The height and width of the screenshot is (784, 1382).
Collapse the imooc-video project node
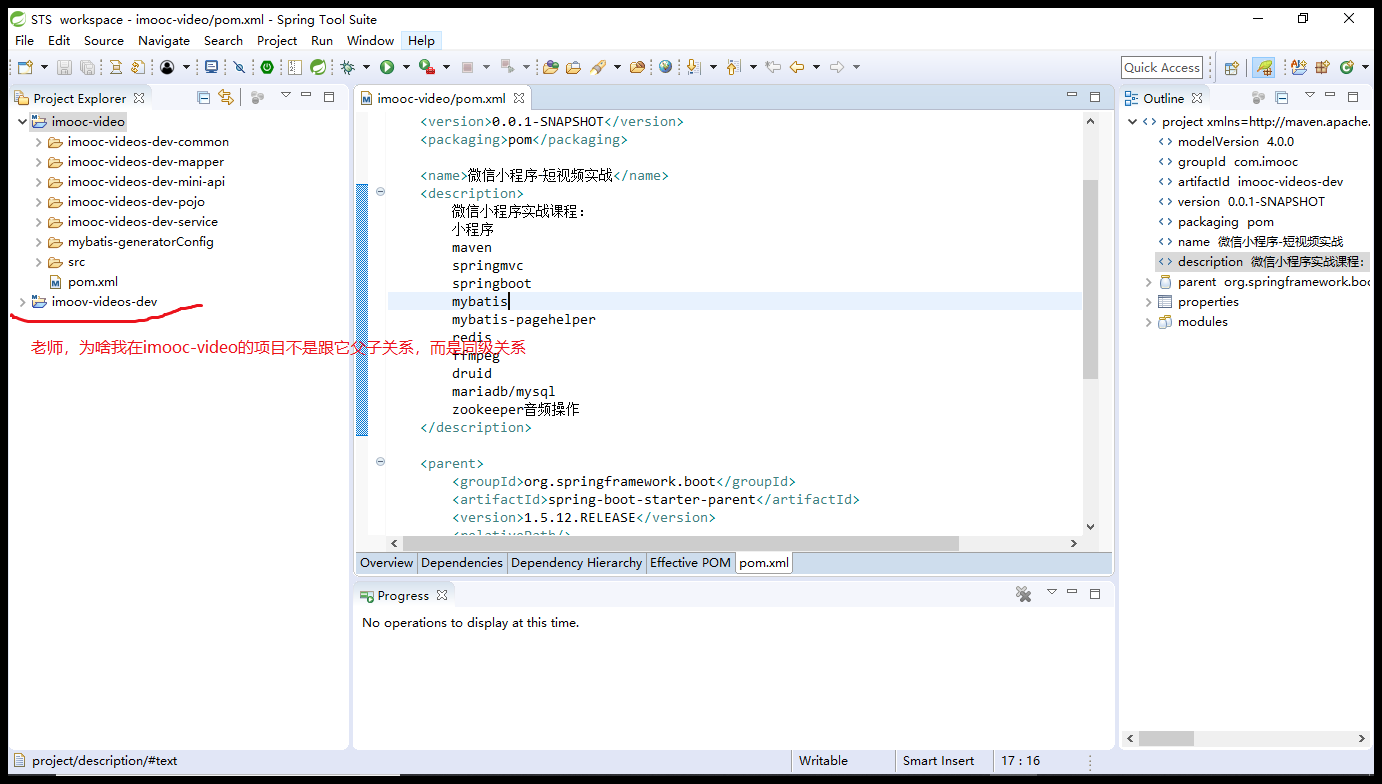(x=23, y=122)
